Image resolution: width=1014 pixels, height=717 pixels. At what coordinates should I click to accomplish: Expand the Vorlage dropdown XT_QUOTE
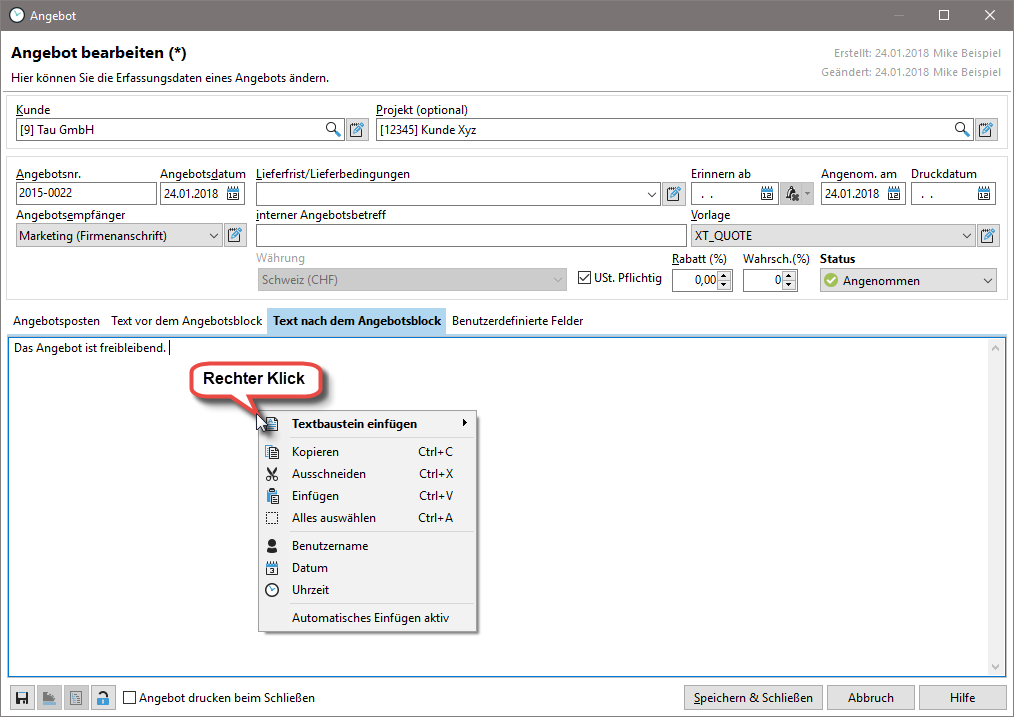[x=966, y=236]
